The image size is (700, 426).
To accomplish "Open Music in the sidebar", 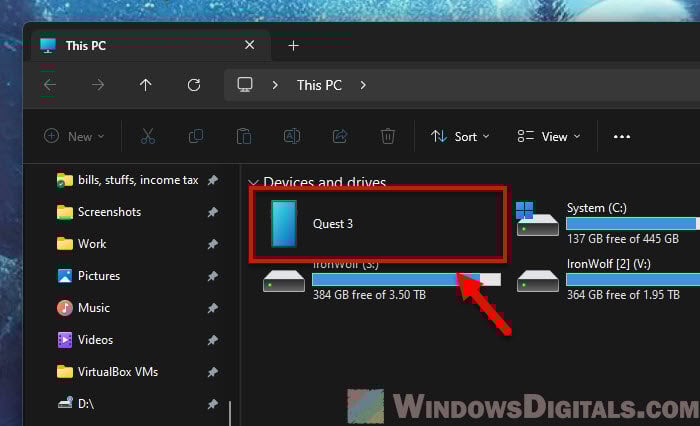I will (x=83, y=308).
